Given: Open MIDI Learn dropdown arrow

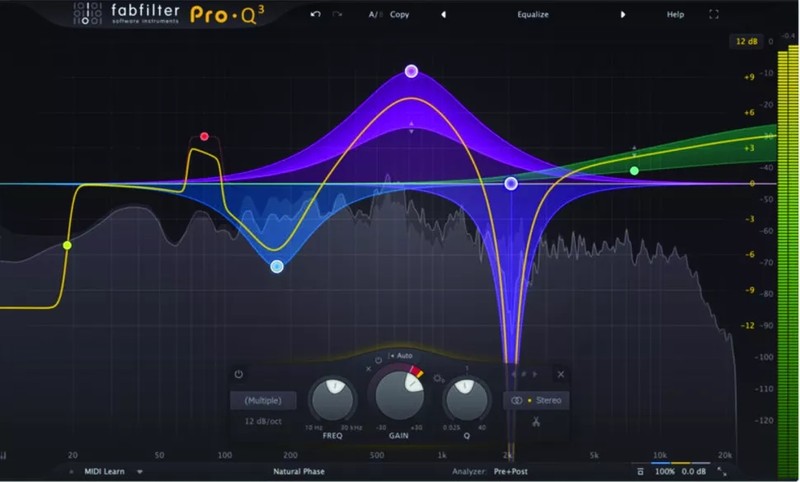Looking at the screenshot, I should point(139,472).
